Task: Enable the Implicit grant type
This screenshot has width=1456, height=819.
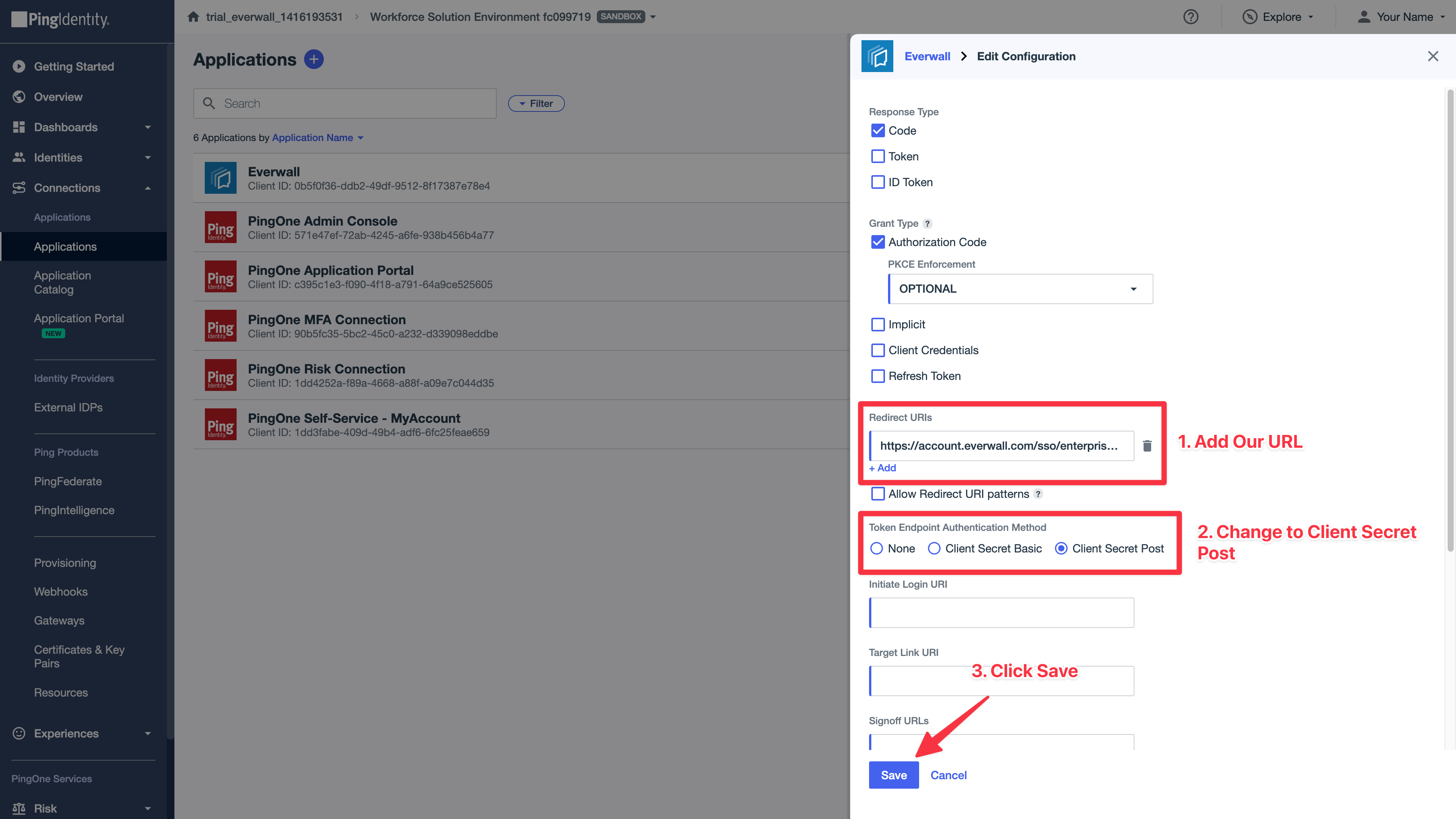Action: (x=878, y=325)
